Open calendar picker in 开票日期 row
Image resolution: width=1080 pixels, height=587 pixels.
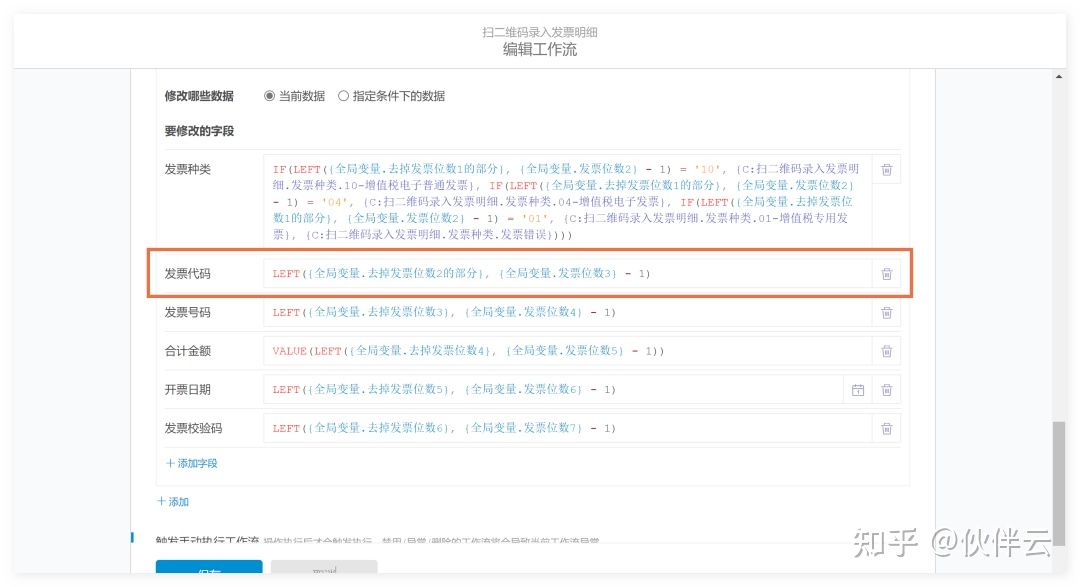[857, 390]
